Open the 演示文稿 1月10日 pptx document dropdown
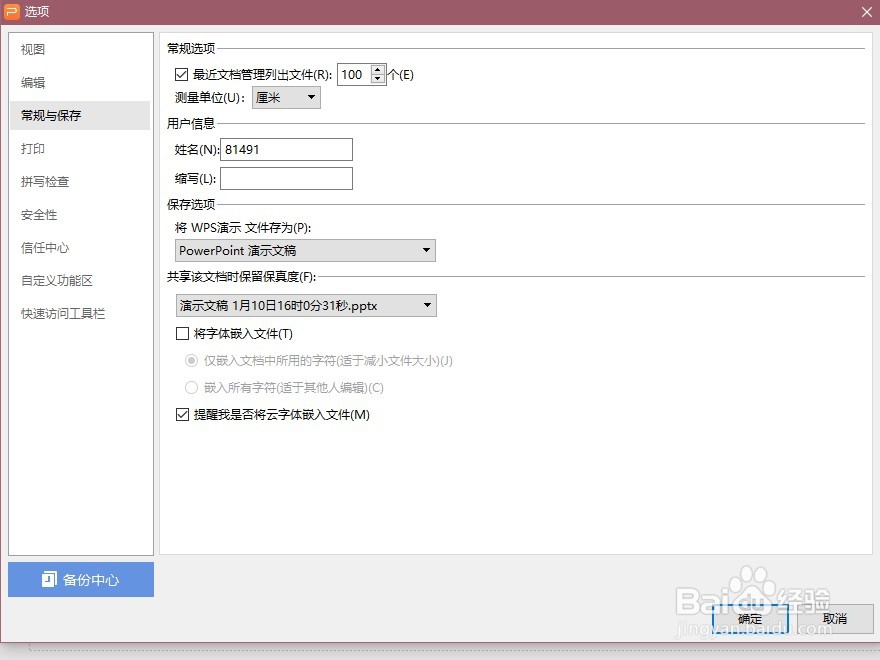This screenshot has width=880, height=660. pos(306,306)
